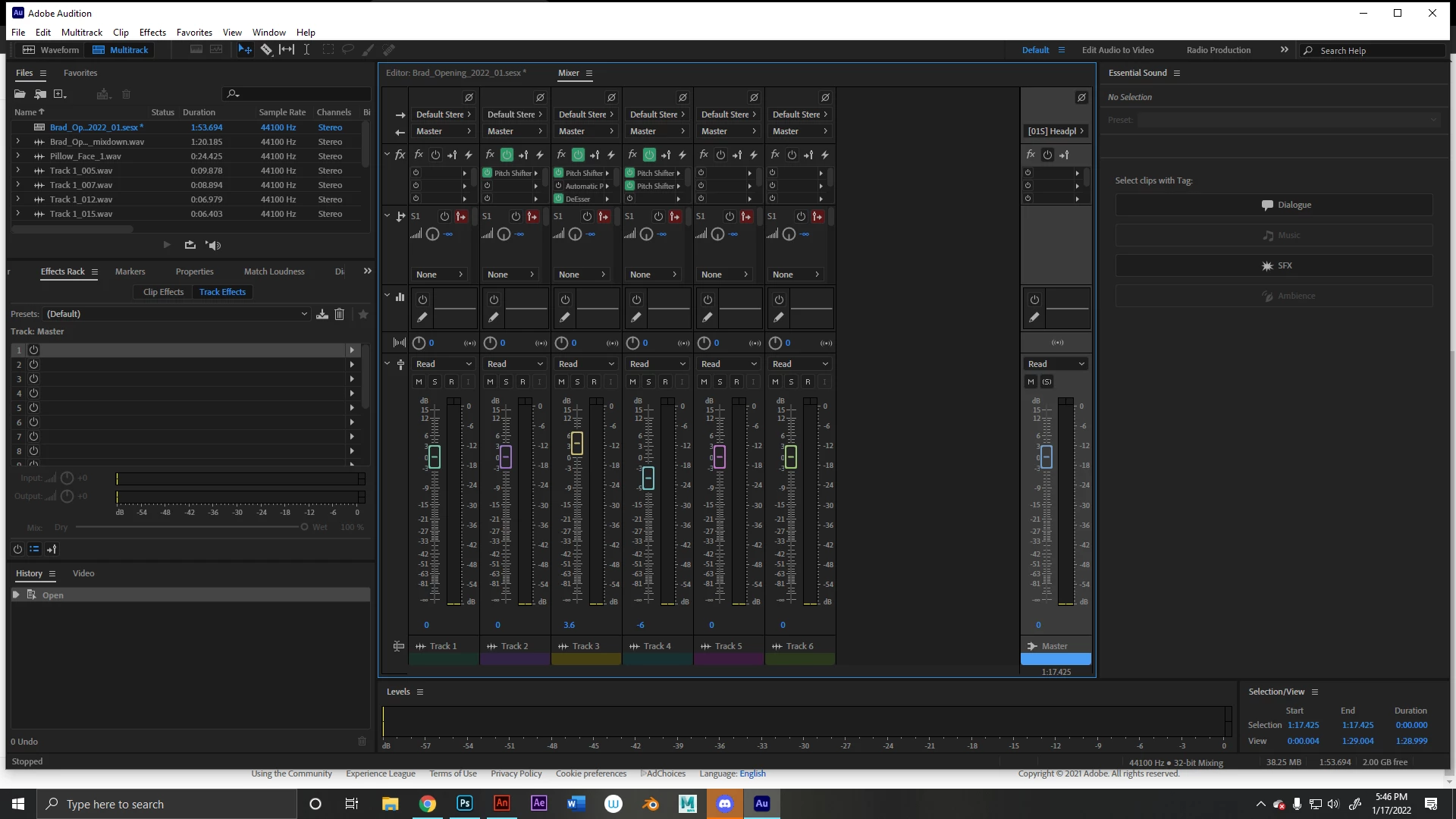The image size is (1456, 819).
Task: Mute Track 3 in mixer
Action: pyautogui.click(x=561, y=381)
